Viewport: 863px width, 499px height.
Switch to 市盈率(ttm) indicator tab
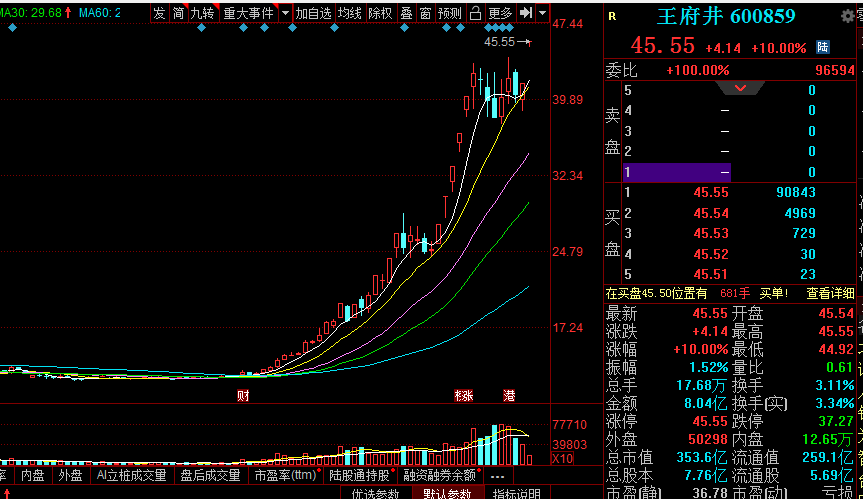(x=286, y=475)
